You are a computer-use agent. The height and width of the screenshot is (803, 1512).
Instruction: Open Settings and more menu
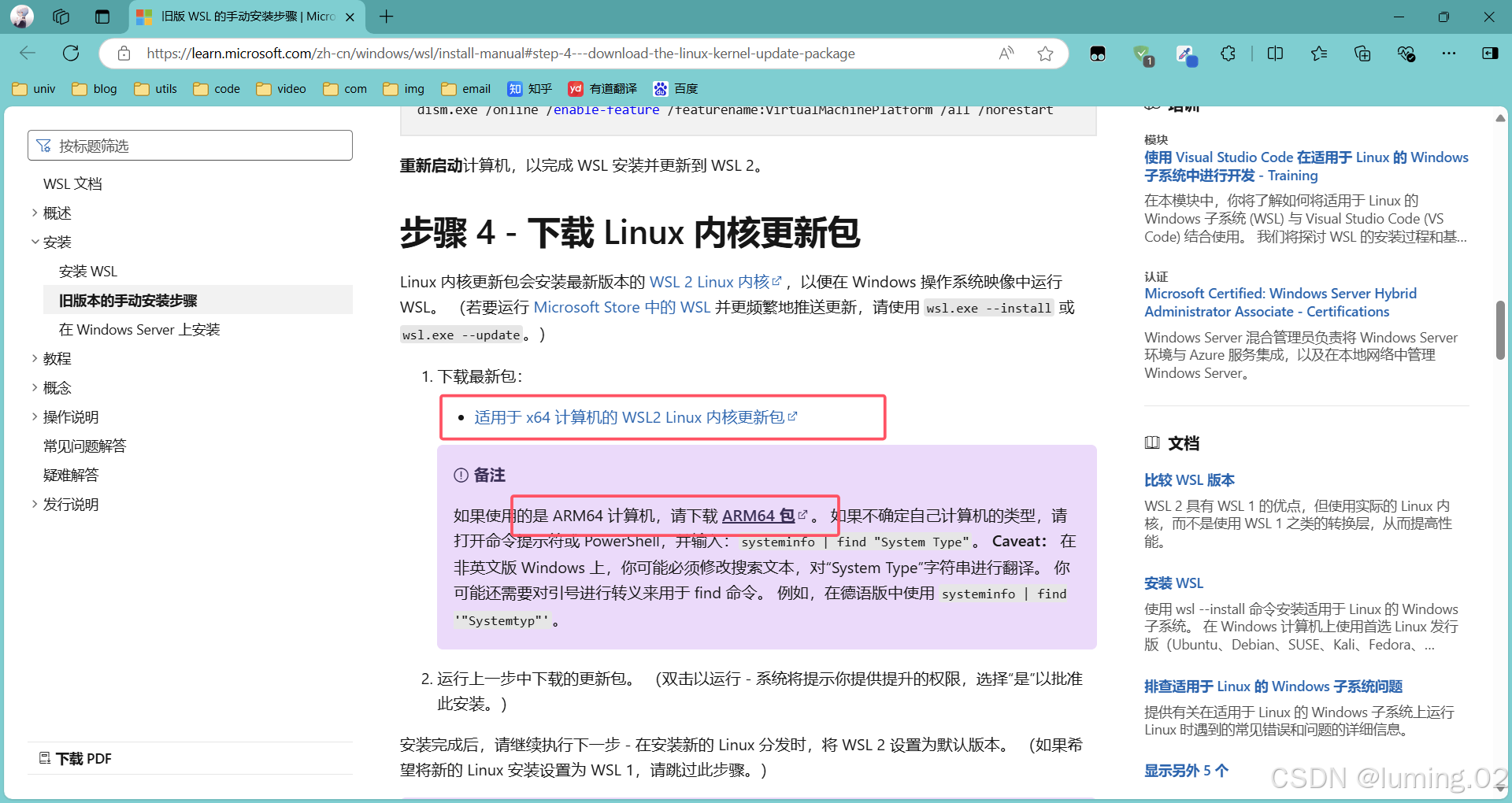(1449, 54)
